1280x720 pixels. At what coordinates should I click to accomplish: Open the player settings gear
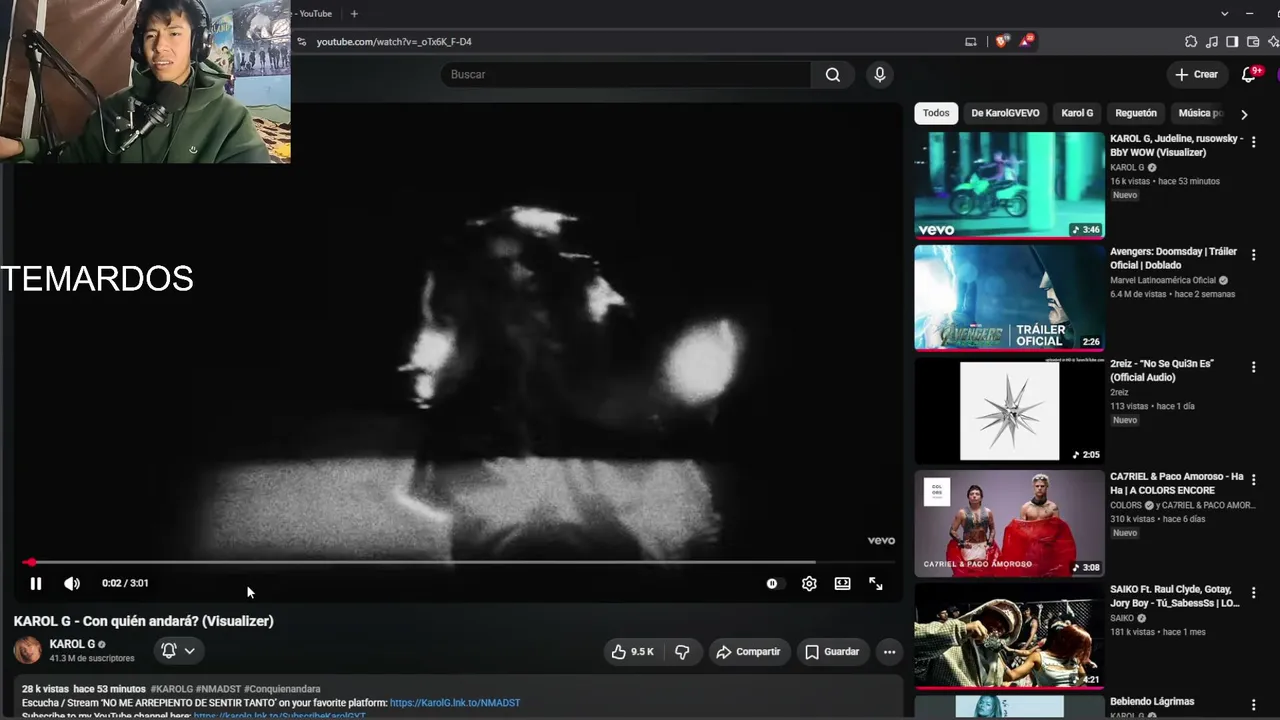(809, 584)
